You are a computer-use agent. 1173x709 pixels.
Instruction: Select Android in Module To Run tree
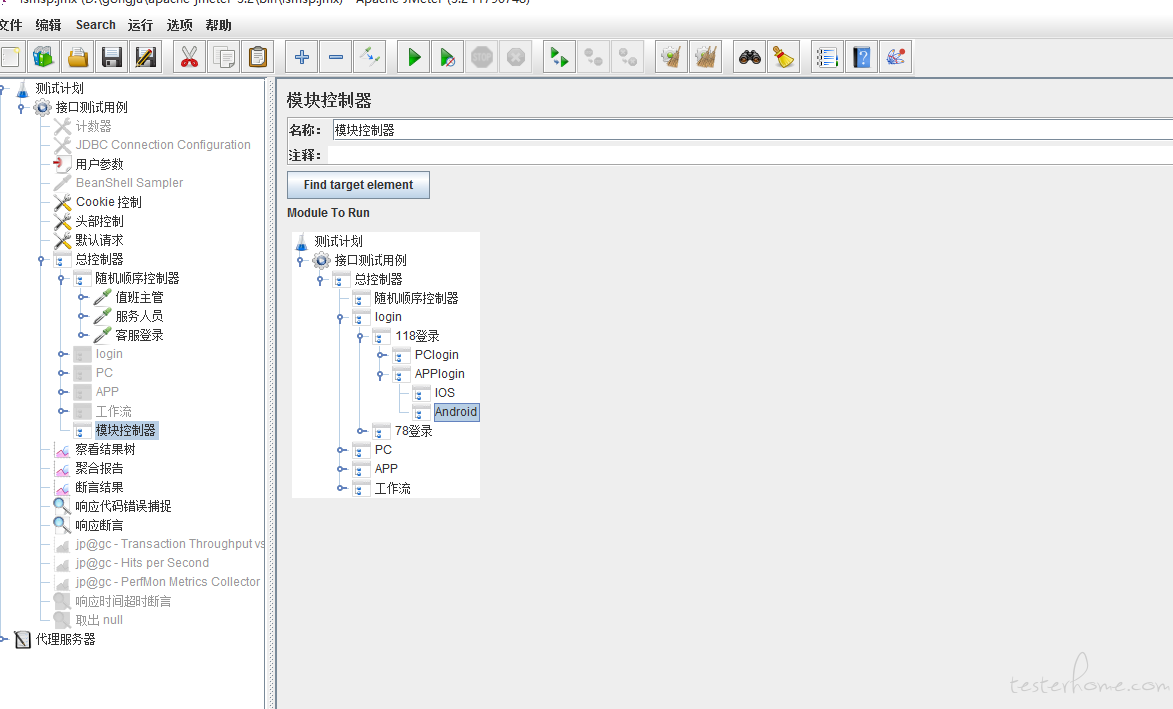[x=456, y=412]
